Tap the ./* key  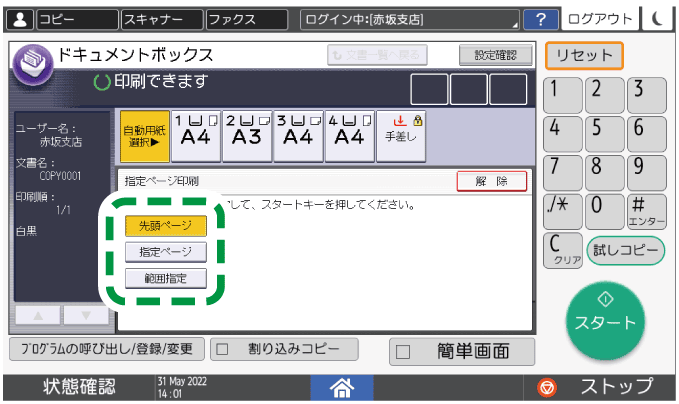coord(563,211)
